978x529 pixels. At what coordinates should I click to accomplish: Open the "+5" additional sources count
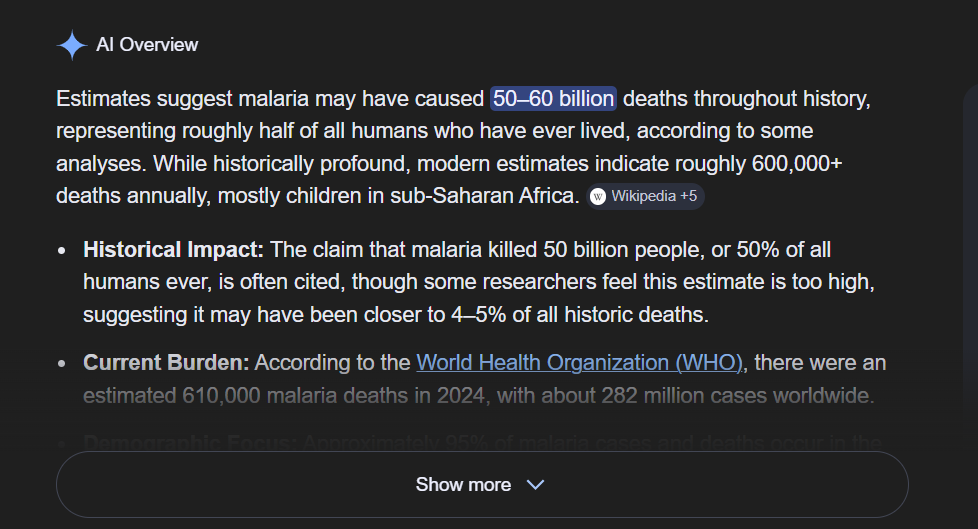coord(688,197)
